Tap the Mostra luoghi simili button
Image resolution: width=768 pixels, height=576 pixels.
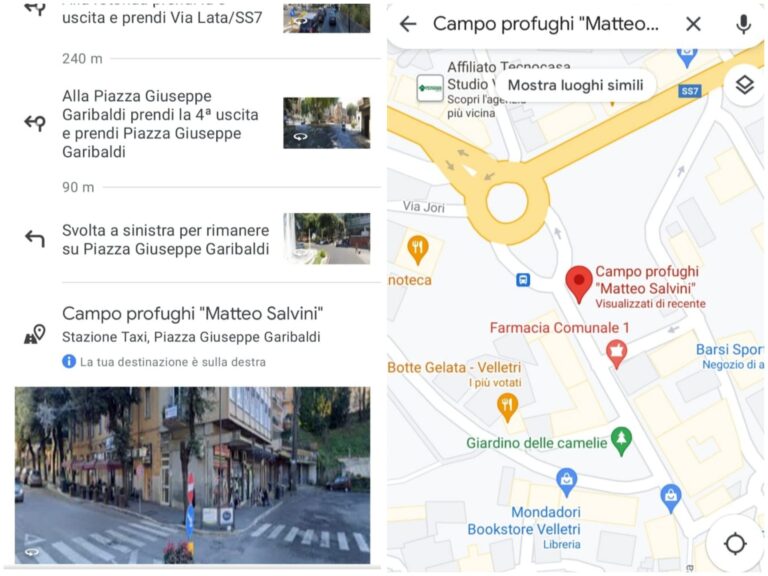coord(575,85)
